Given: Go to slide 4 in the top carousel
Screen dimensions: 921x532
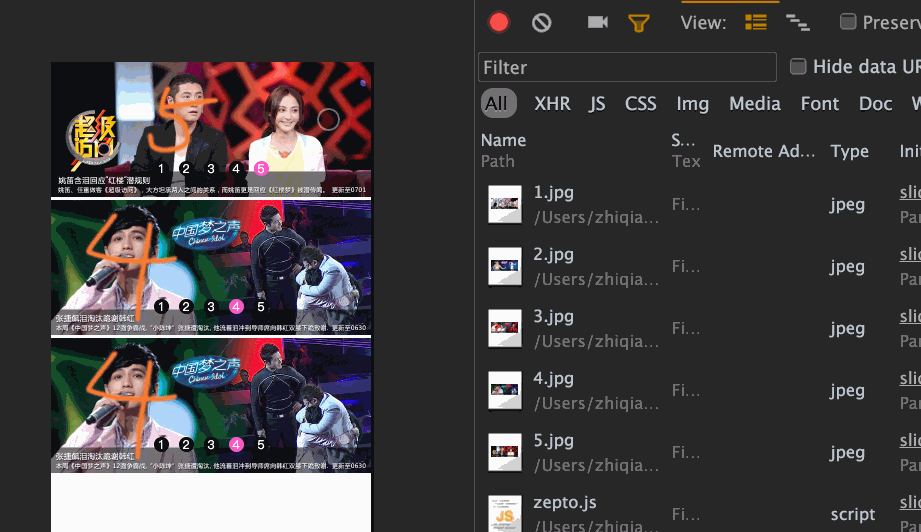Looking at the screenshot, I should click(x=236, y=169).
